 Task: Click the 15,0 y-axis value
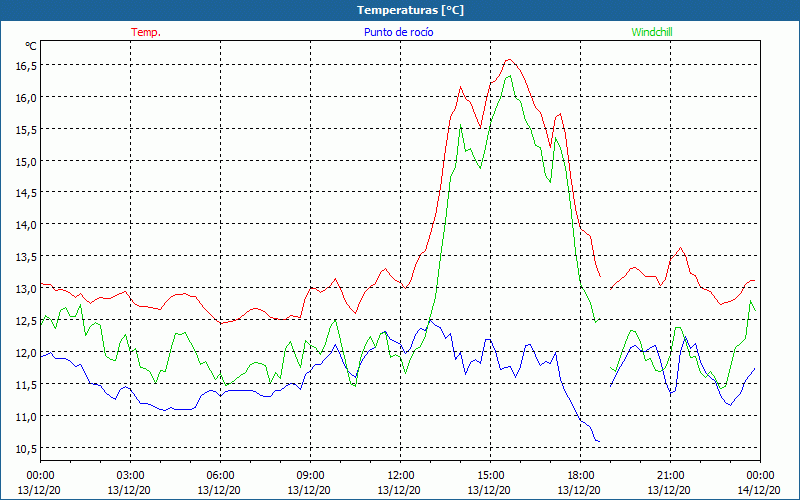click(x=26, y=162)
